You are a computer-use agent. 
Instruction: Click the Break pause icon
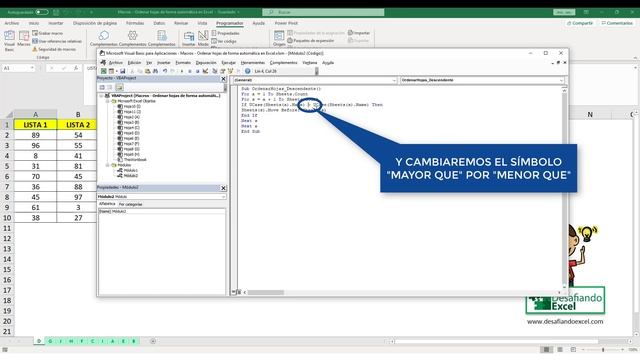[x=190, y=71]
